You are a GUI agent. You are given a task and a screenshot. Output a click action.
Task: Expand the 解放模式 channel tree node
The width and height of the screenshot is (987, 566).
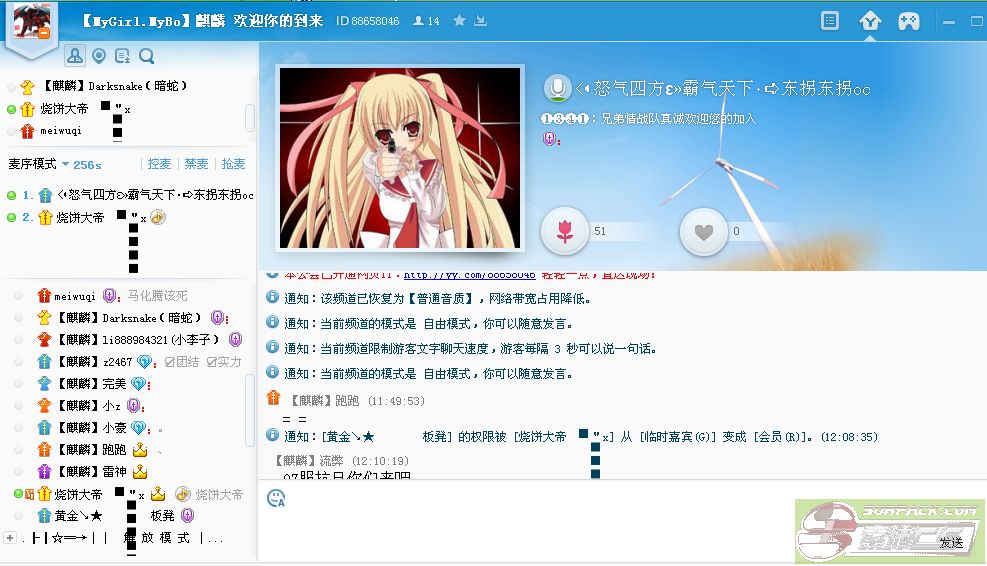pos(10,538)
